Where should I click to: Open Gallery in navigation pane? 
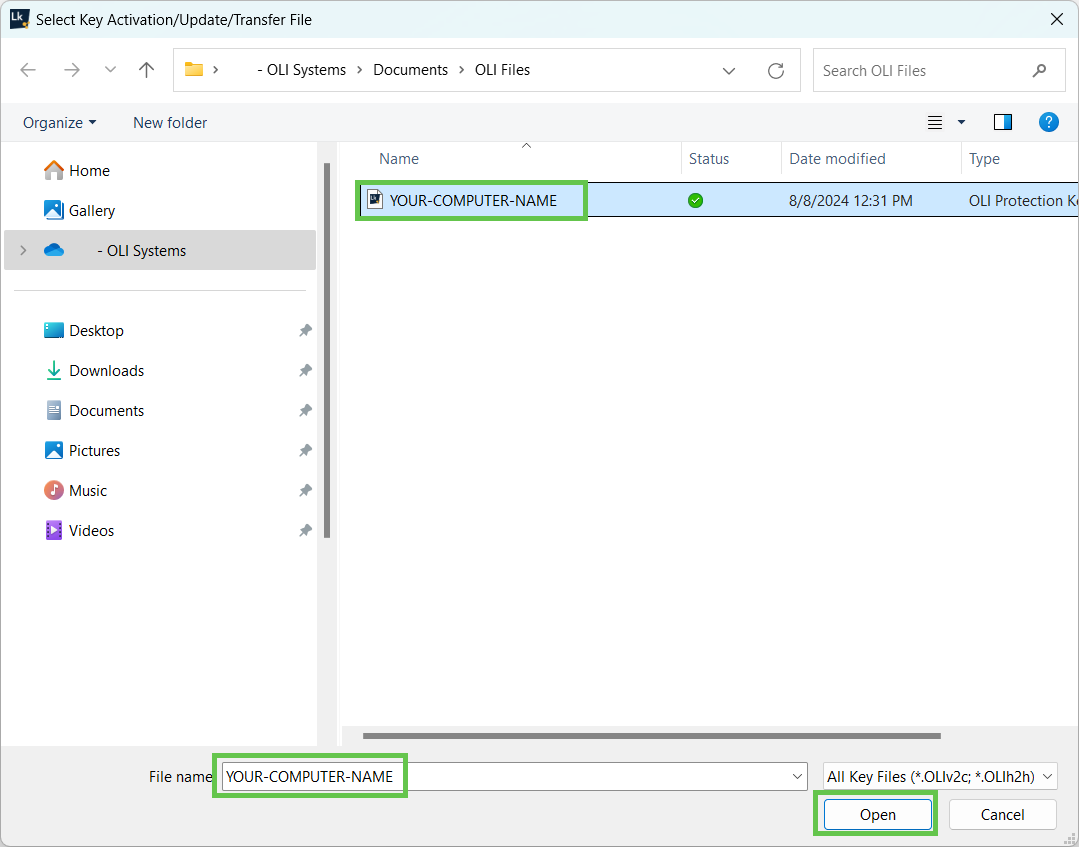[79, 211]
